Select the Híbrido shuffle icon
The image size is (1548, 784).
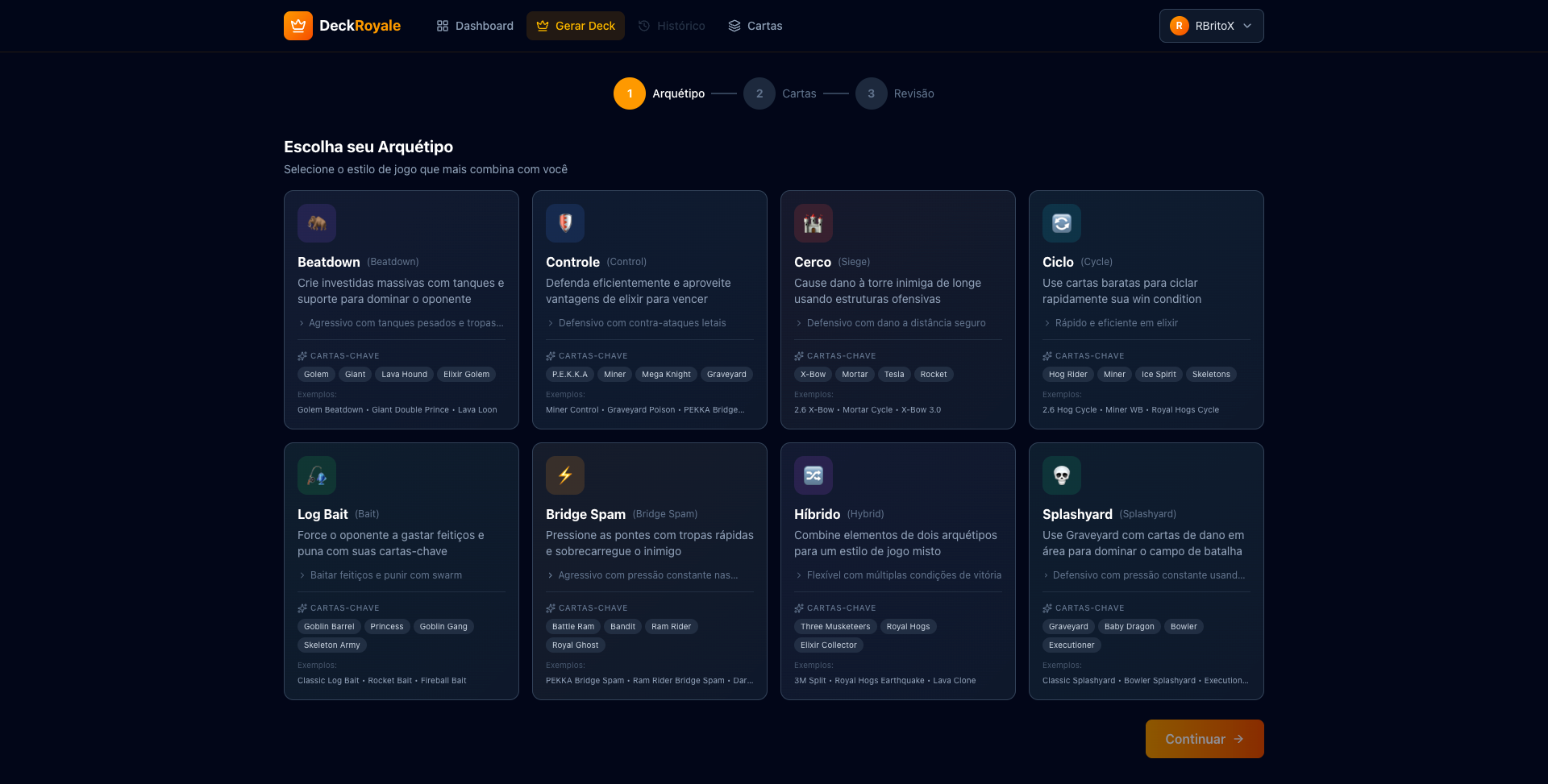[814, 475]
